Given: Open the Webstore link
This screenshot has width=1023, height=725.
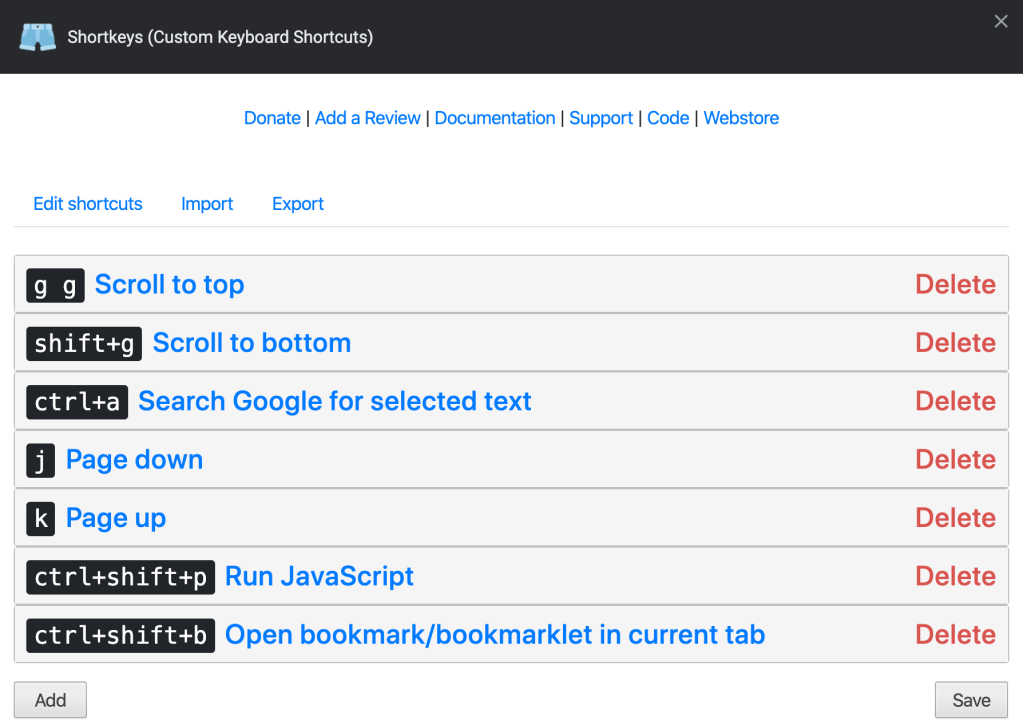Looking at the screenshot, I should [741, 118].
